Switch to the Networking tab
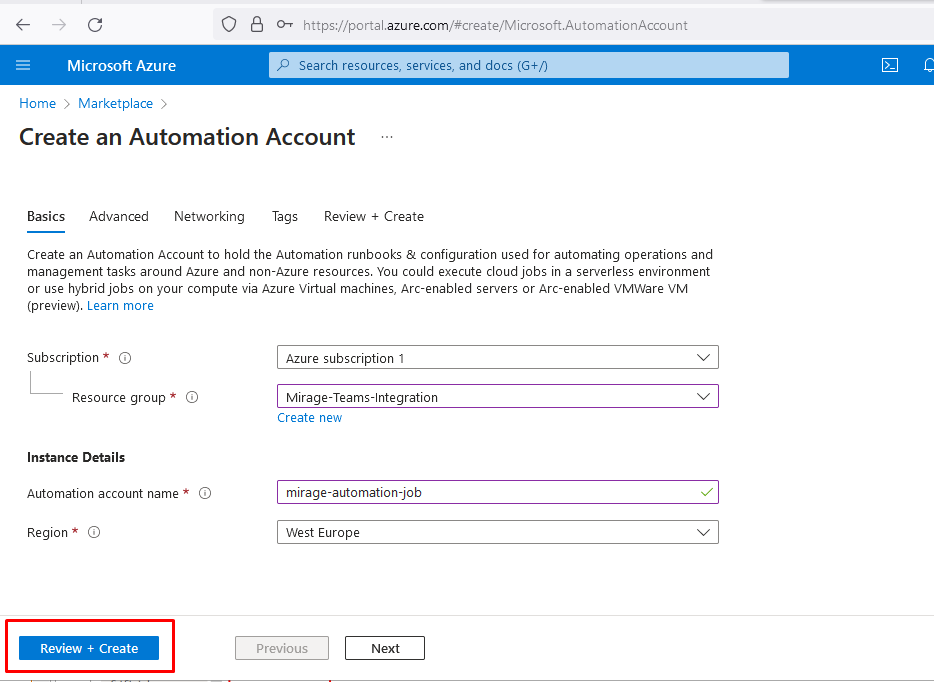This screenshot has width=934, height=682. tap(209, 216)
